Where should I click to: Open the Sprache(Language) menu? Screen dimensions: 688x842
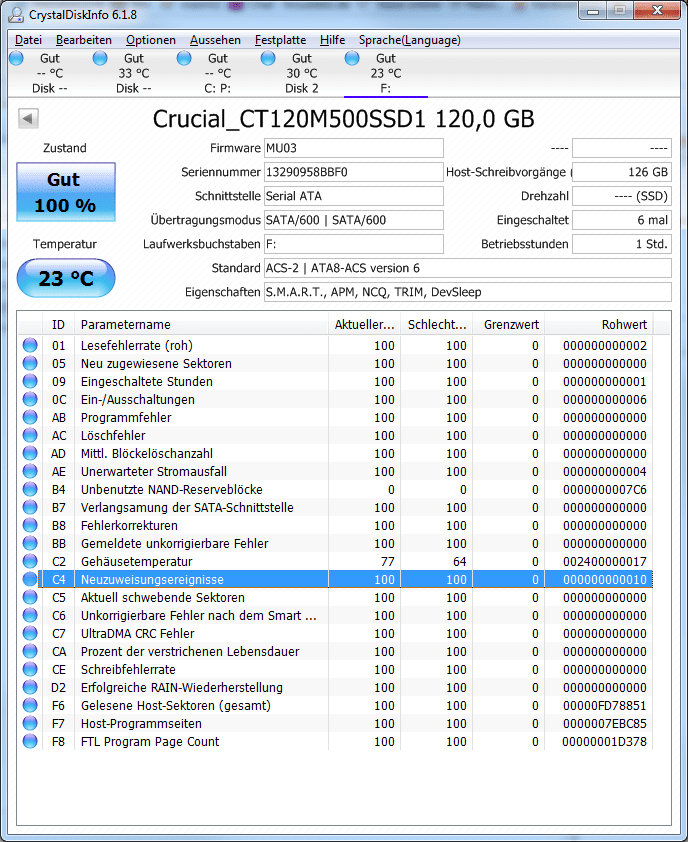pos(410,40)
